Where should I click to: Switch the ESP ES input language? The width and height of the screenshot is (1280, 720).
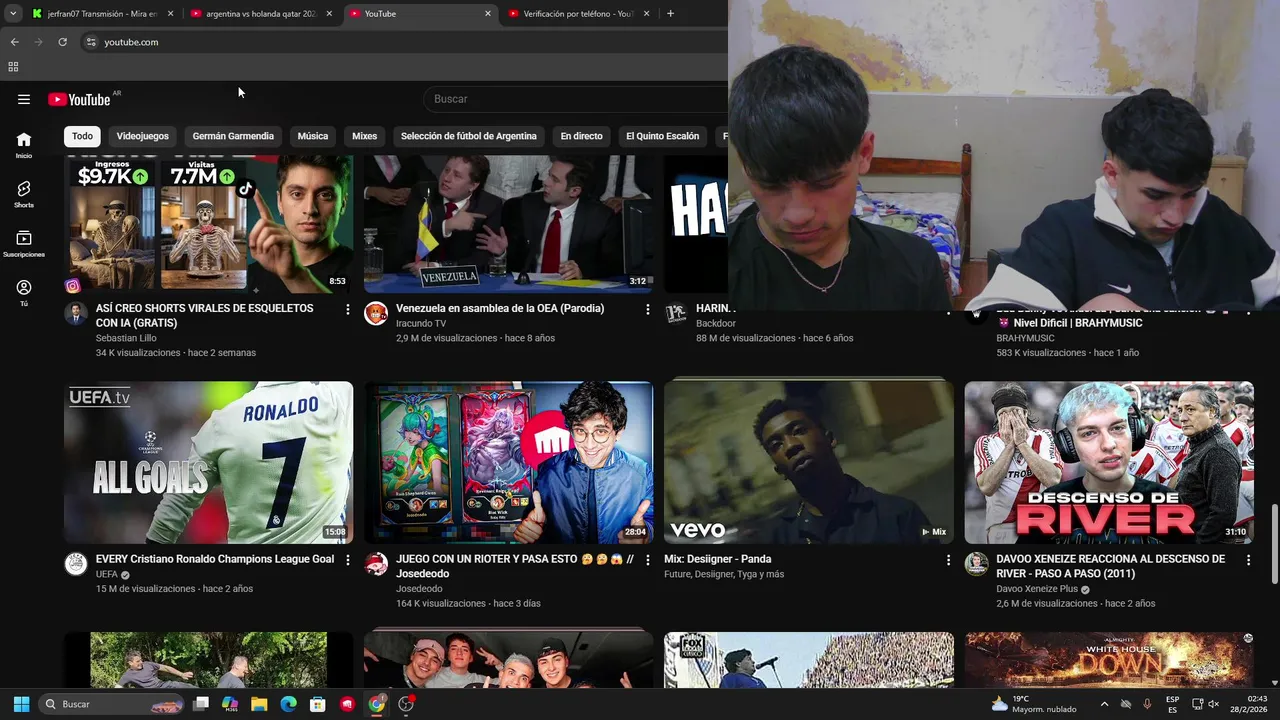[x=1172, y=704]
